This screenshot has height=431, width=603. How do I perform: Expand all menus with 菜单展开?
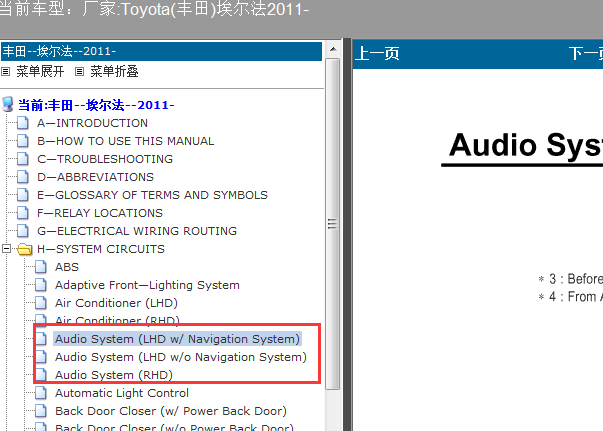tap(39, 72)
